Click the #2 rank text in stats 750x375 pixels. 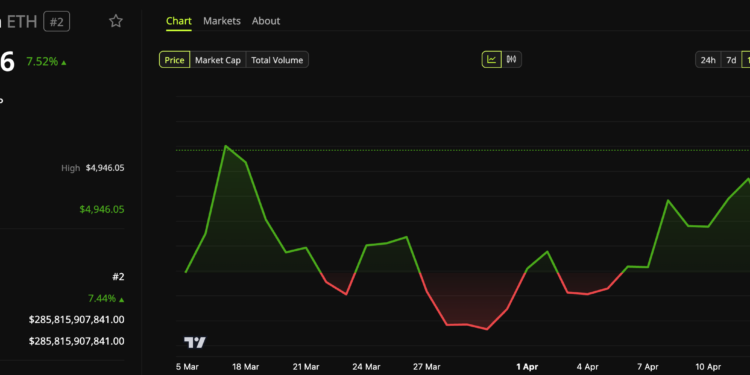(118, 277)
